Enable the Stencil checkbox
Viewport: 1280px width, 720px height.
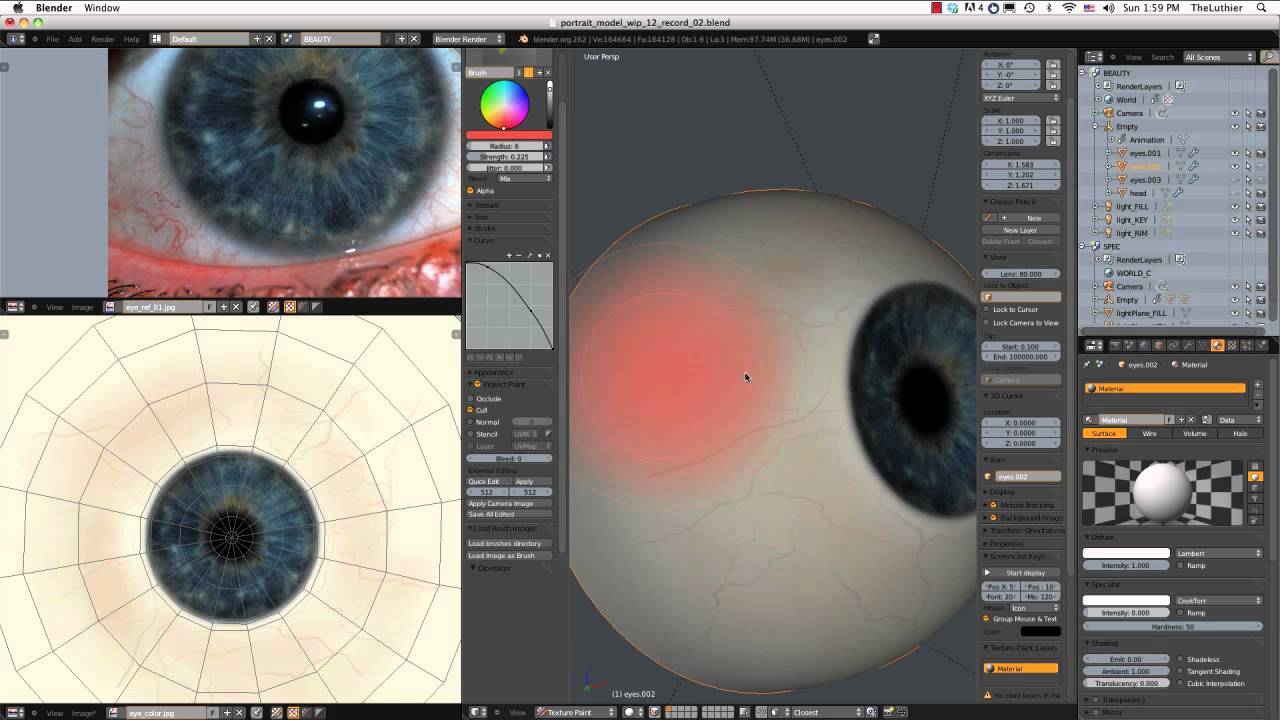[x=471, y=434]
